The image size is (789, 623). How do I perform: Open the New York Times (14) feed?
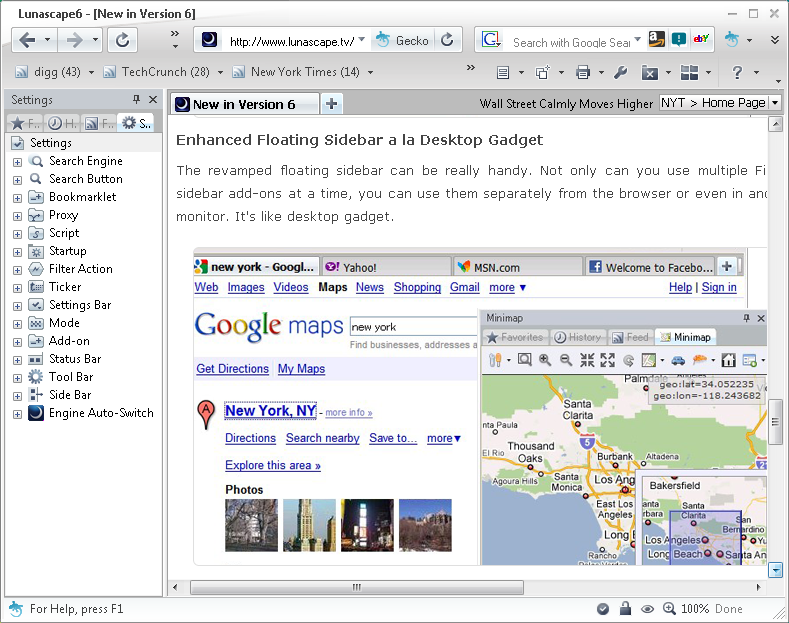click(x=296, y=72)
